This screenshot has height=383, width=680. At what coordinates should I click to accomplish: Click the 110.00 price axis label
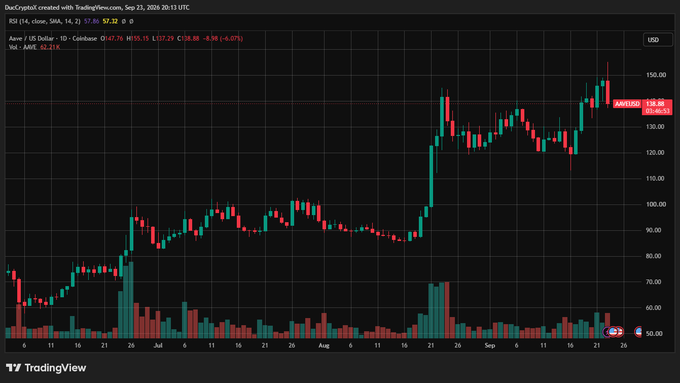point(655,178)
